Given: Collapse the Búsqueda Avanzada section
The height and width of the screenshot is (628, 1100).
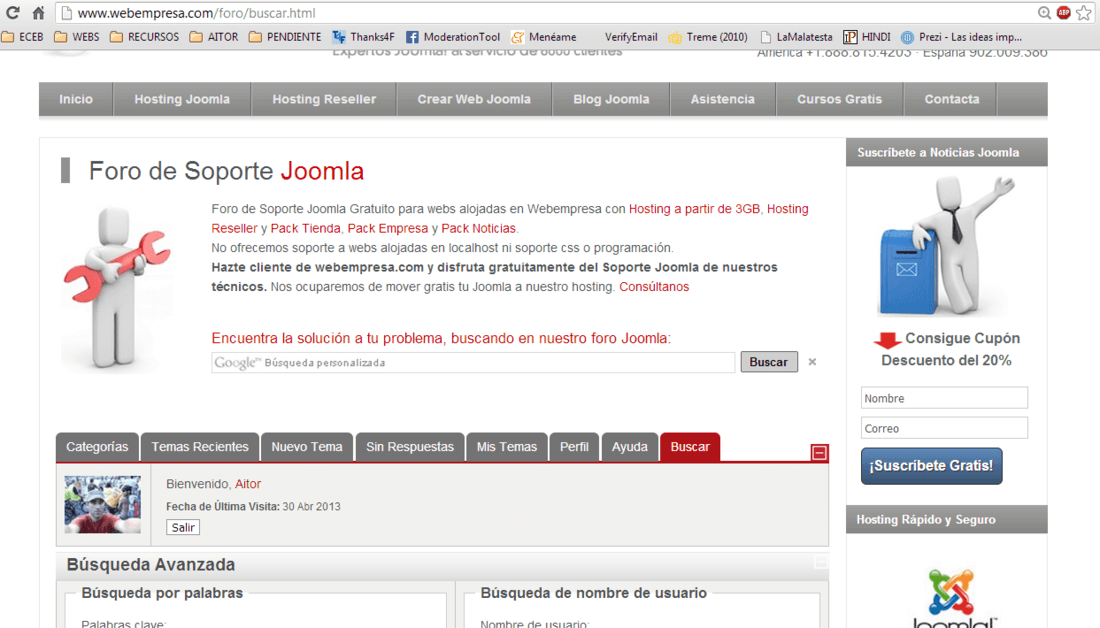Looking at the screenshot, I should pos(820,562).
